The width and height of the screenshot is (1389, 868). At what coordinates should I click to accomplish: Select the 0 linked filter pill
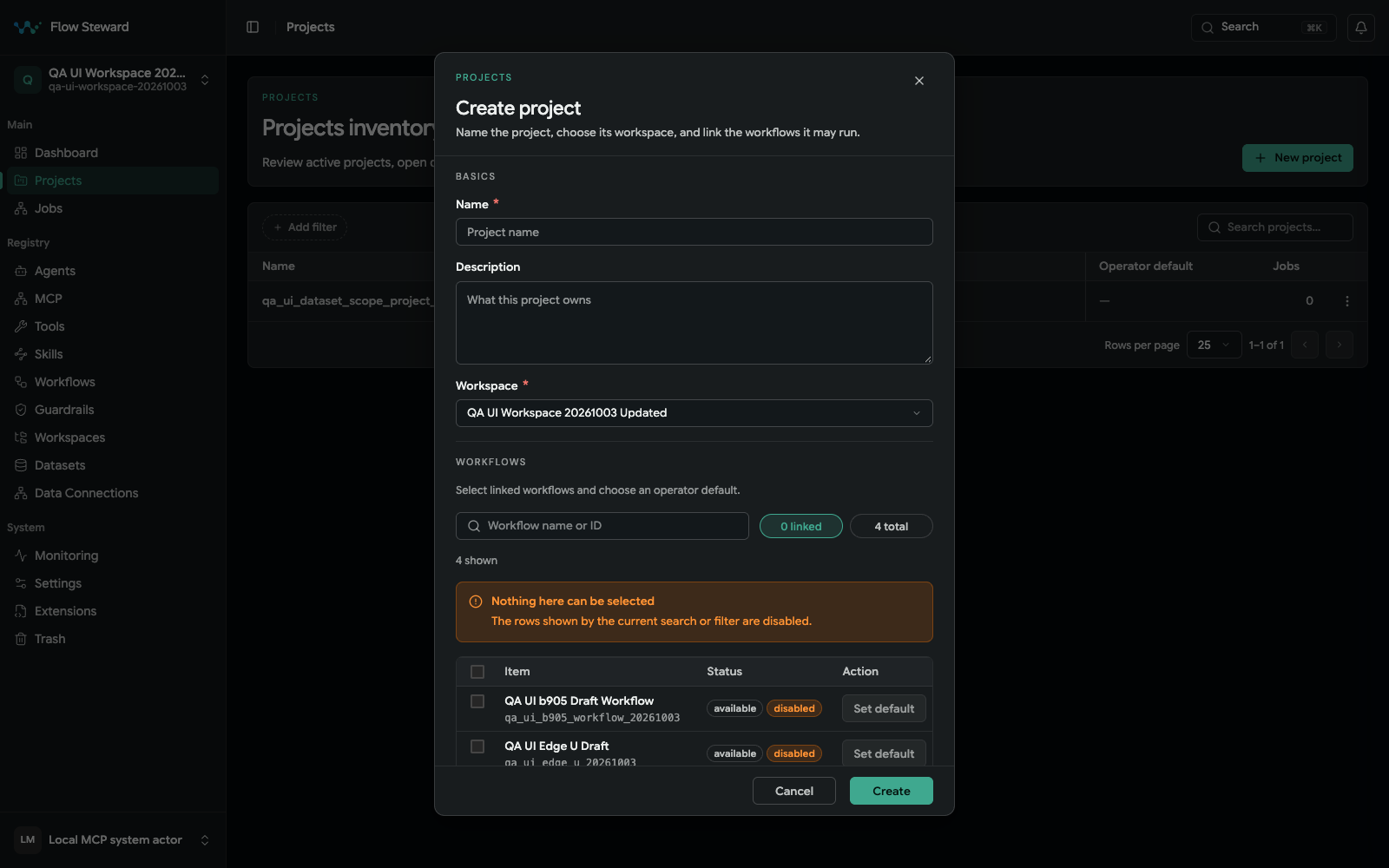tap(801, 526)
